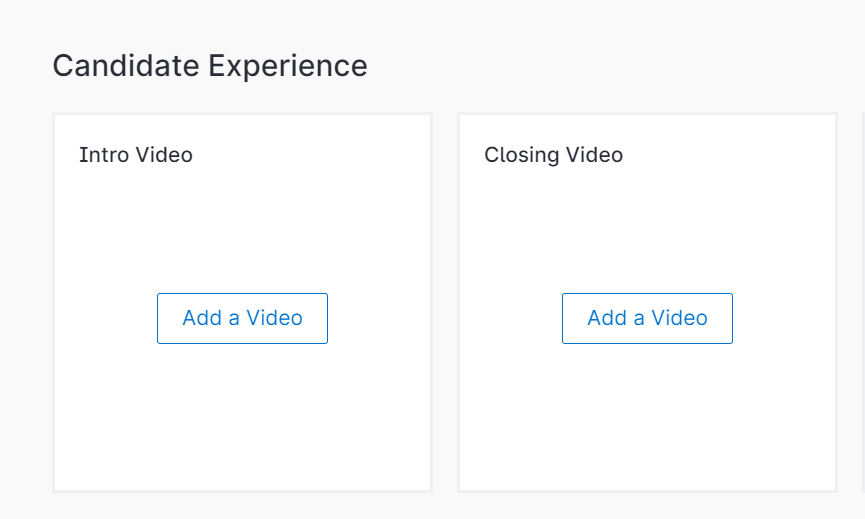Open video upload for Intro Video

(x=242, y=318)
